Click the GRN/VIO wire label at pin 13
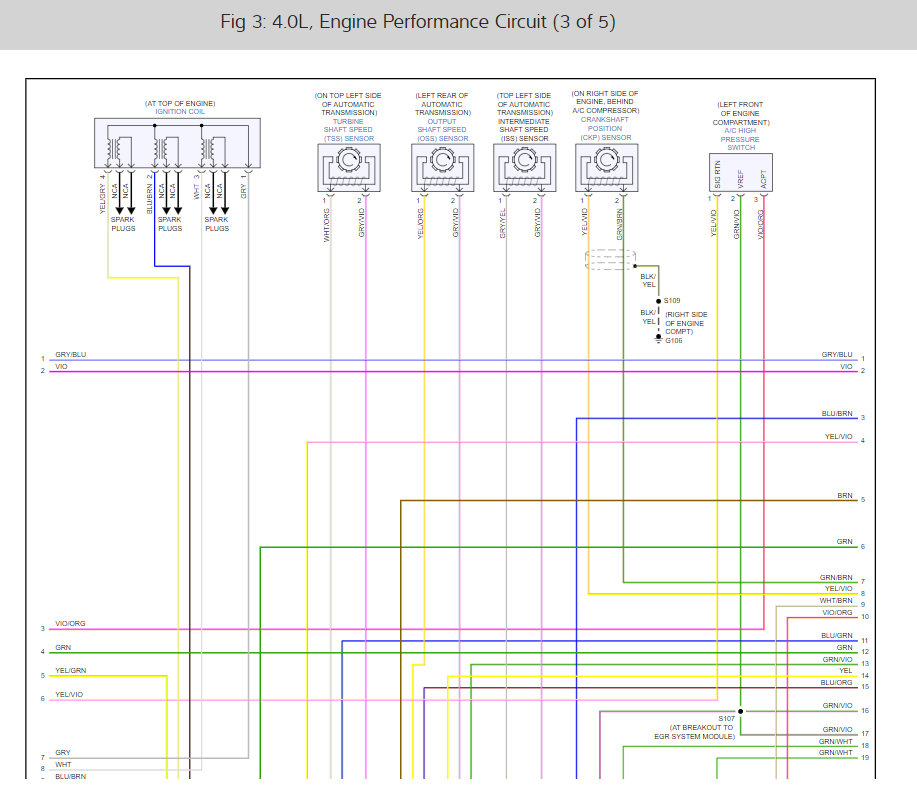This screenshot has width=917, height=808. point(837,659)
